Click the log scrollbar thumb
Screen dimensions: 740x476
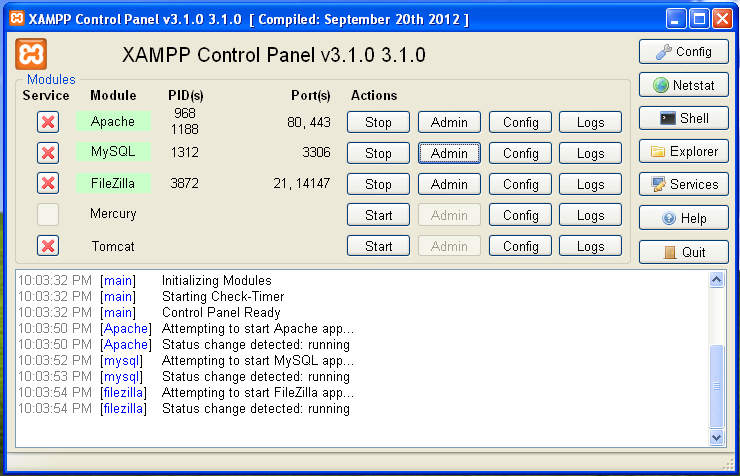(716, 386)
